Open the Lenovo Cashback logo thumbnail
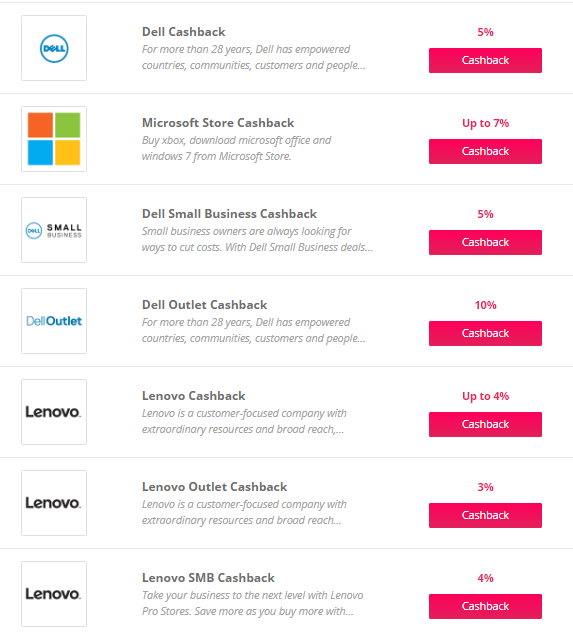This screenshot has width=573, height=639. (x=54, y=412)
